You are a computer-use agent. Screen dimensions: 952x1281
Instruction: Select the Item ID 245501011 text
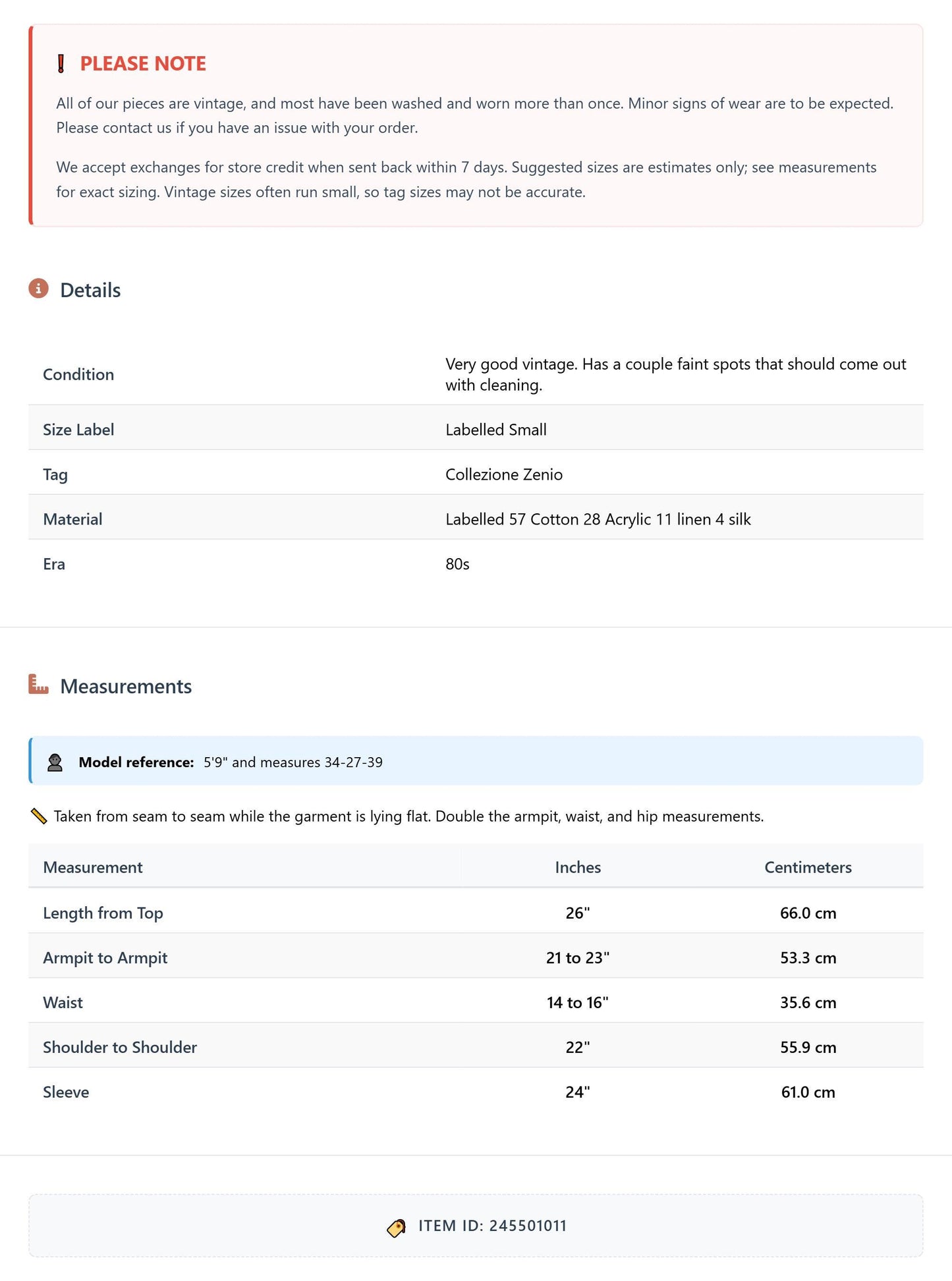tap(492, 1226)
